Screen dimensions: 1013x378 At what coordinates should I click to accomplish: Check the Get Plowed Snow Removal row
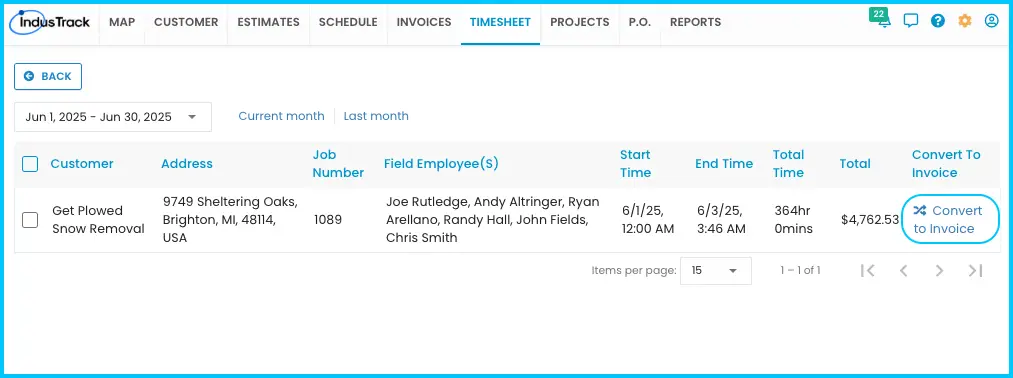pyautogui.click(x=30, y=220)
